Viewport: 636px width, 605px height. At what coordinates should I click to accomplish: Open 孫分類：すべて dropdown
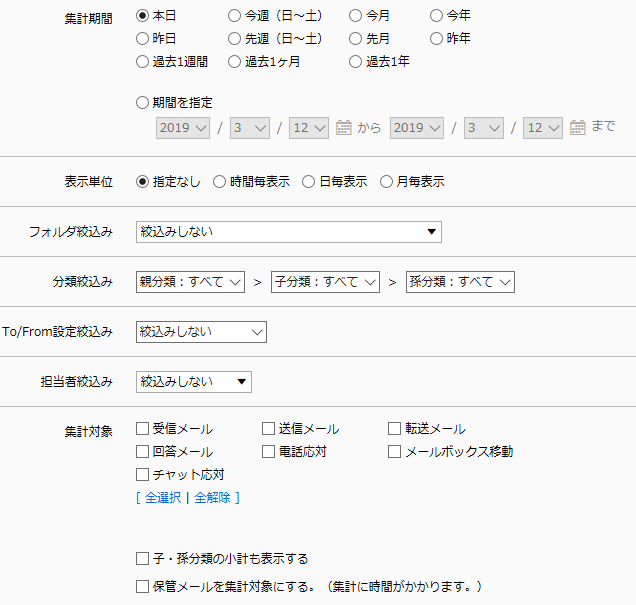(460, 282)
